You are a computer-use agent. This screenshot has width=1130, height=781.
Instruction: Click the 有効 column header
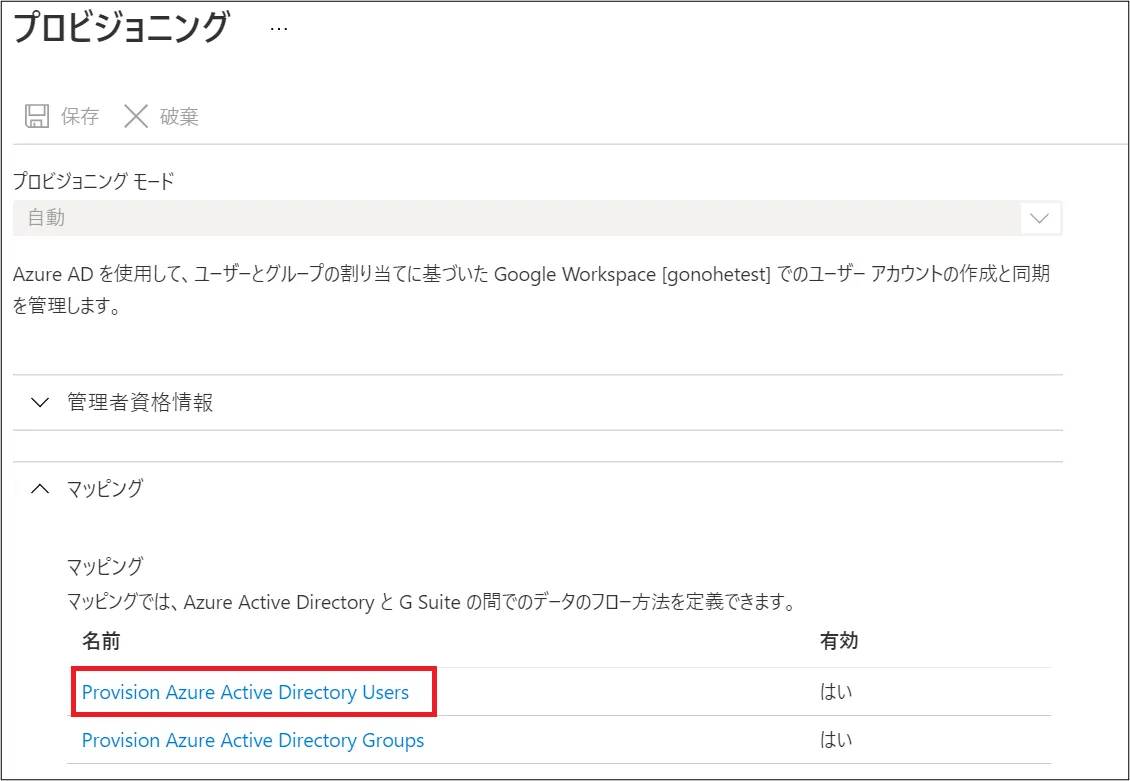pos(838,642)
